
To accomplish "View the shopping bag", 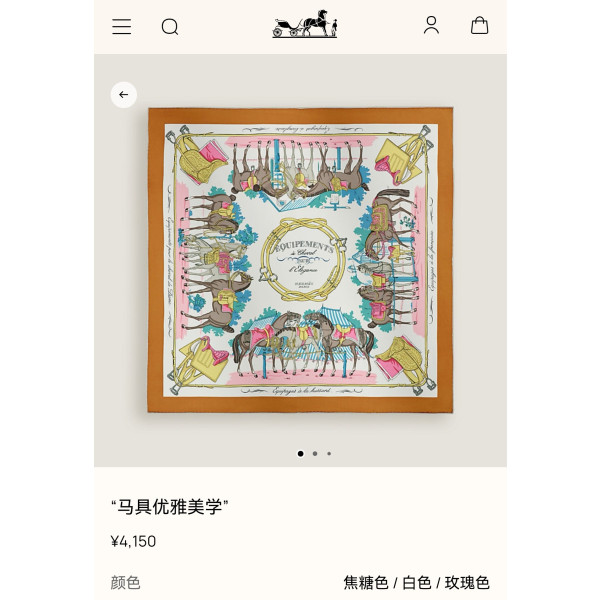I will (x=479, y=25).
